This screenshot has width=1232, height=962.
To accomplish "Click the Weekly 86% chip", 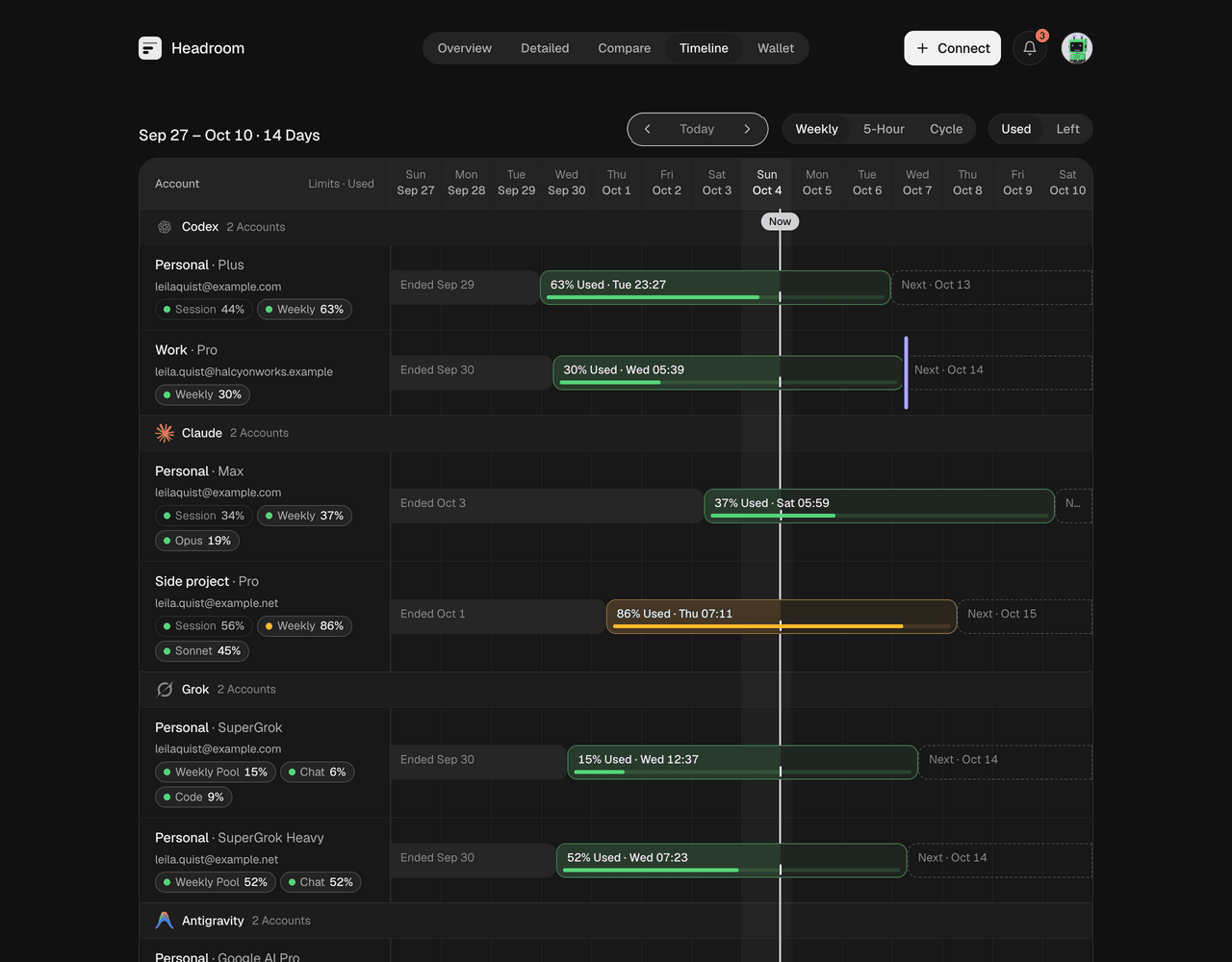I will pyautogui.click(x=304, y=626).
